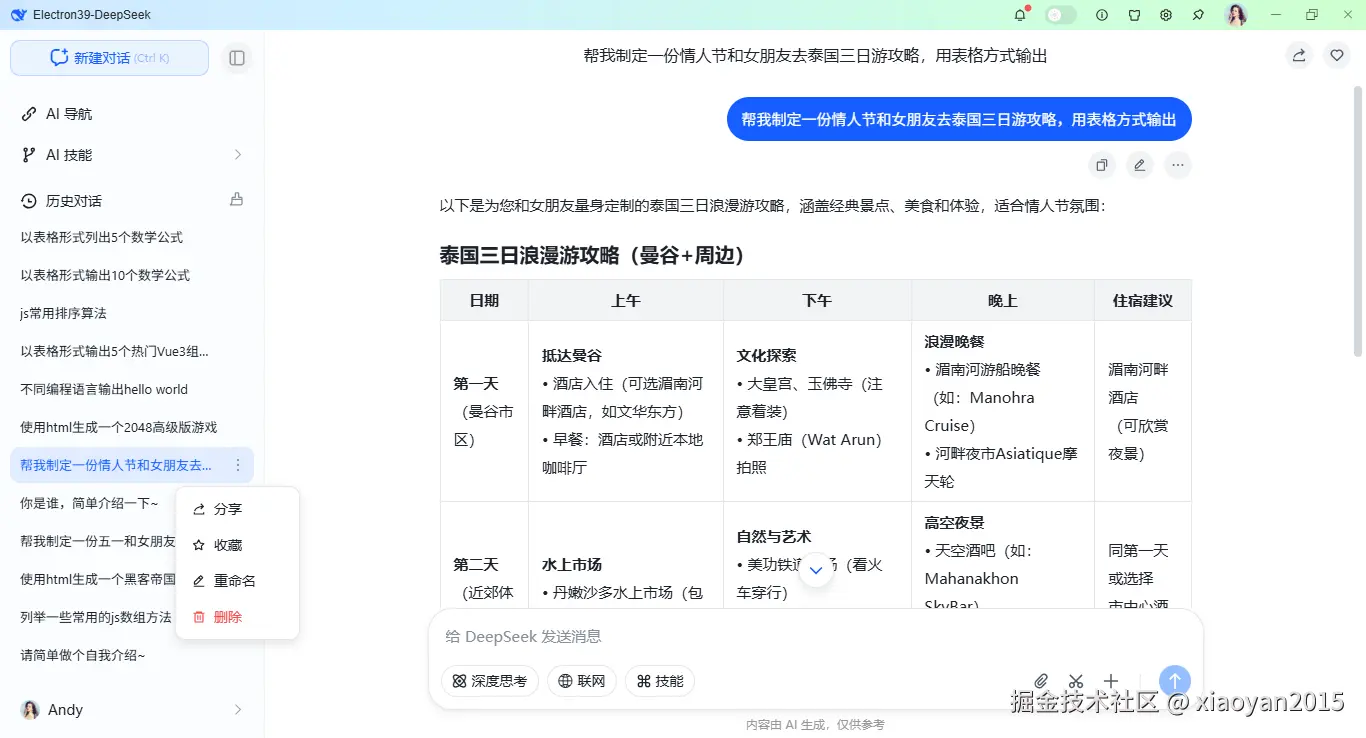Open app settings via the gear icon
Image resolution: width=1366 pixels, height=738 pixels.
point(1166,15)
